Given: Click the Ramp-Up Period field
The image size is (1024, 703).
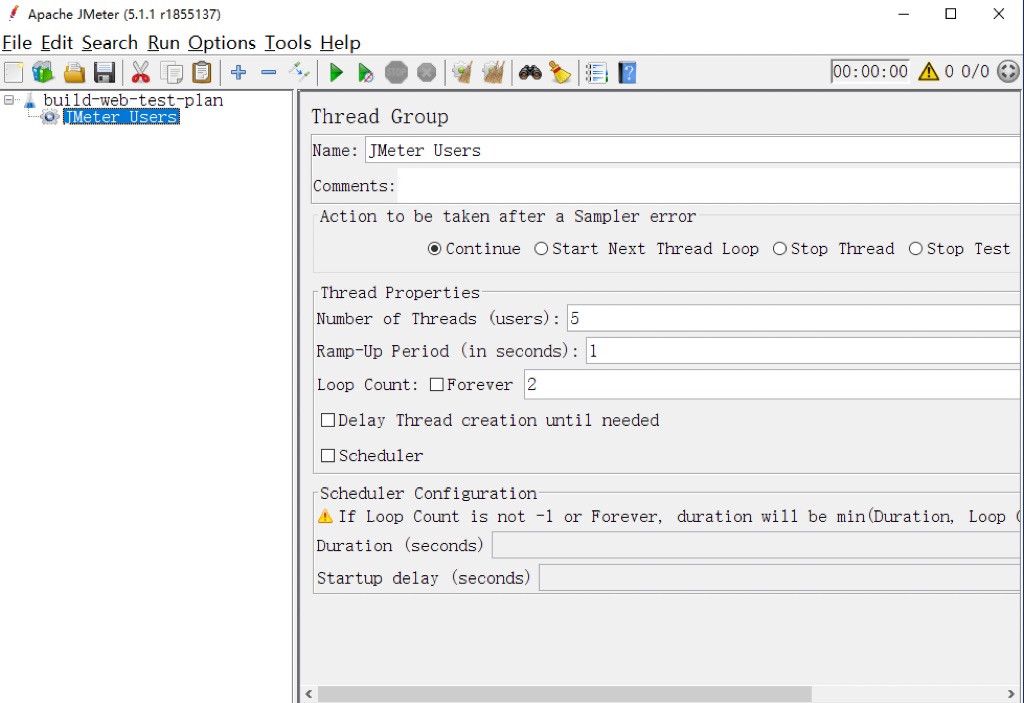Looking at the screenshot, I should click(803, 351).
